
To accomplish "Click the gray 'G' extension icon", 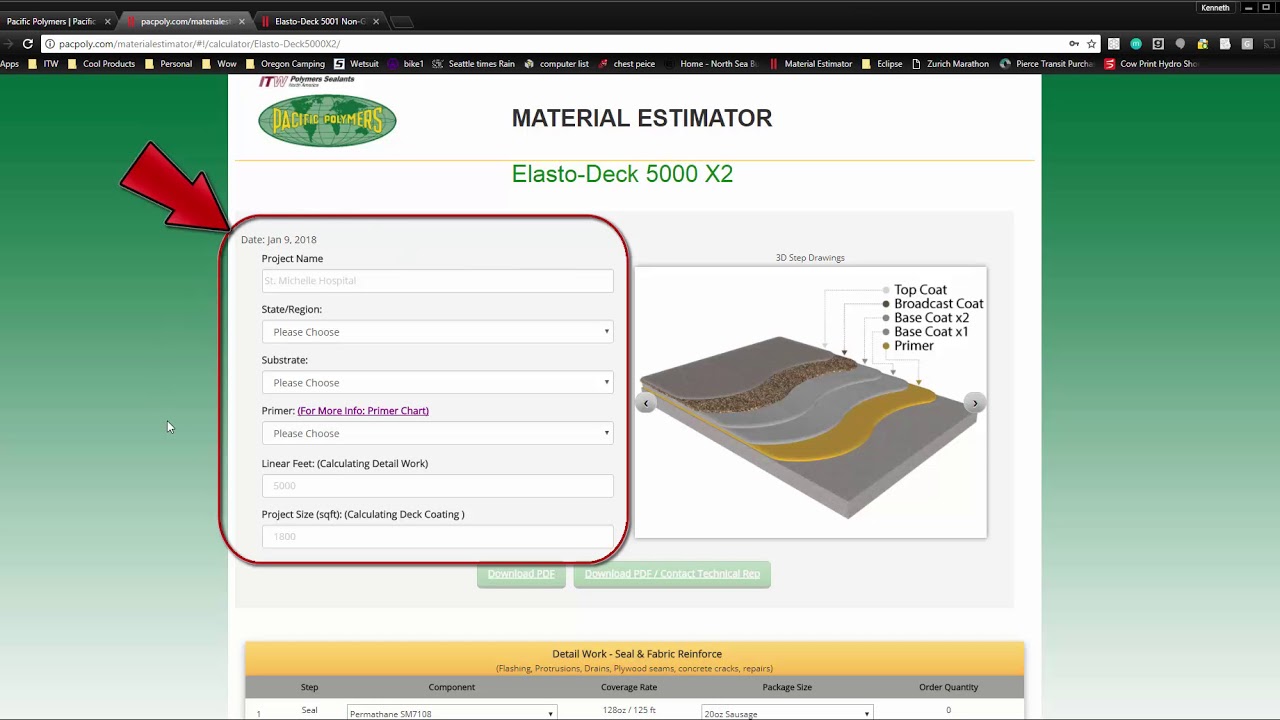I will pos(1247,44).
